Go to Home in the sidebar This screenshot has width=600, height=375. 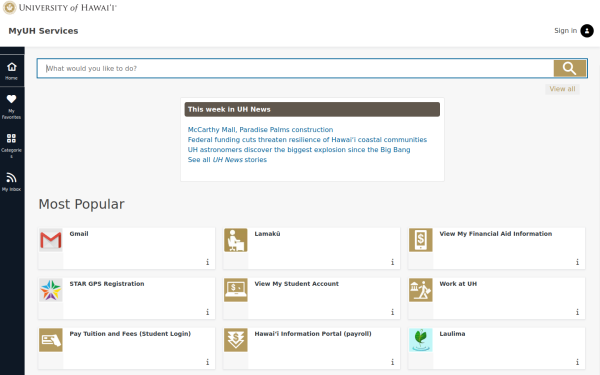pos(12,71)
